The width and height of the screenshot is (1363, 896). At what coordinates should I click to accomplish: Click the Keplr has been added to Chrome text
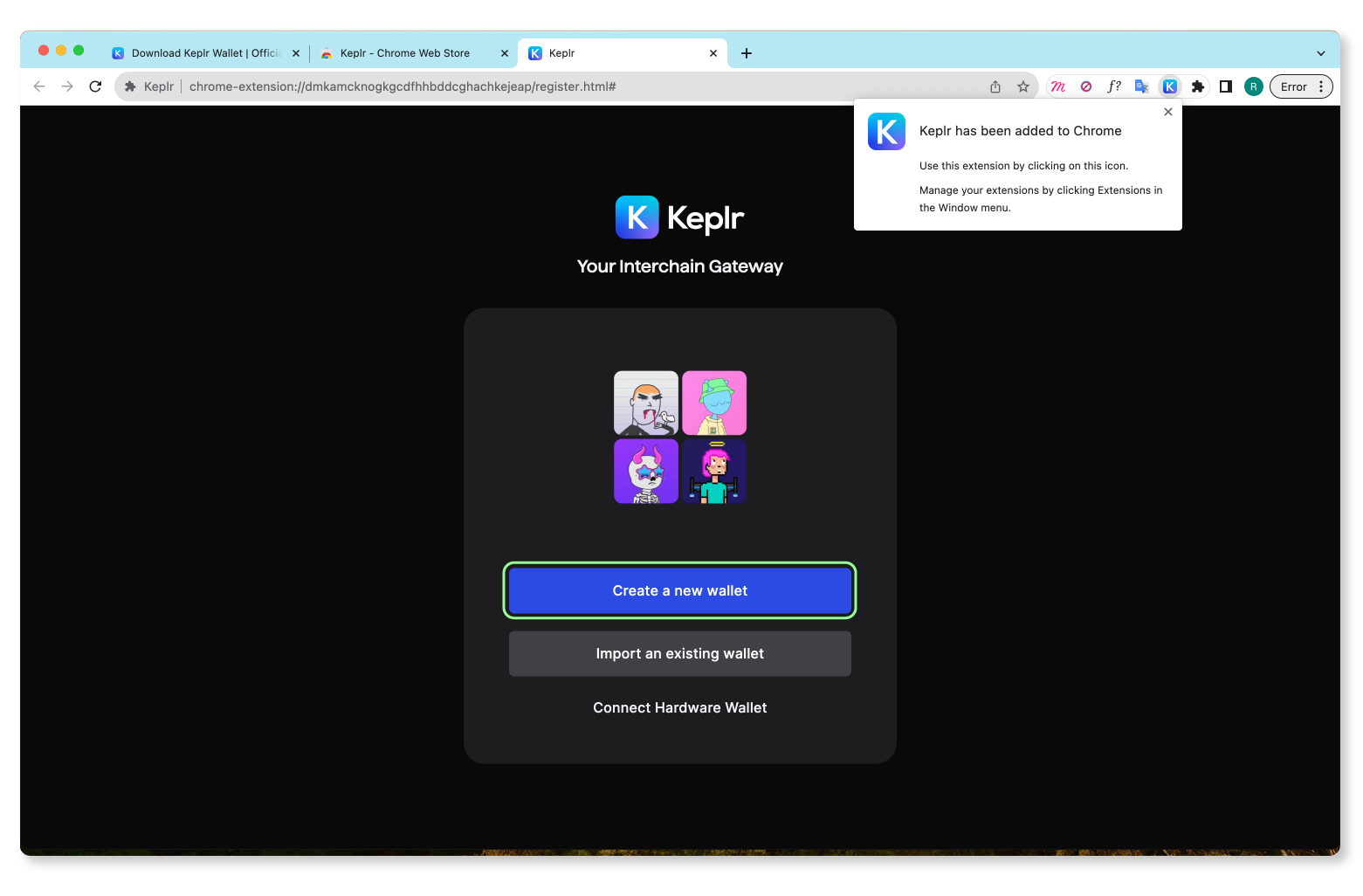click(1020, 131)
